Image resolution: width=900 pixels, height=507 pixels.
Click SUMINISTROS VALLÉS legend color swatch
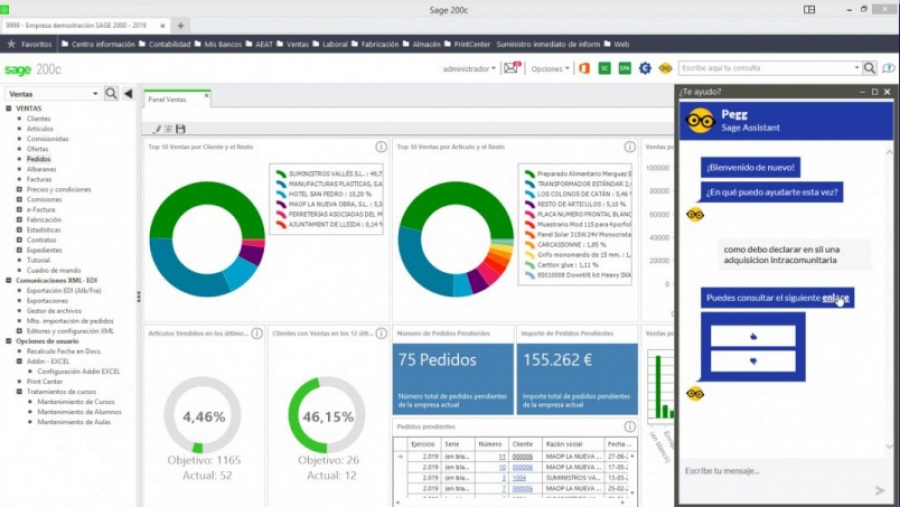(x=281, y=173)
